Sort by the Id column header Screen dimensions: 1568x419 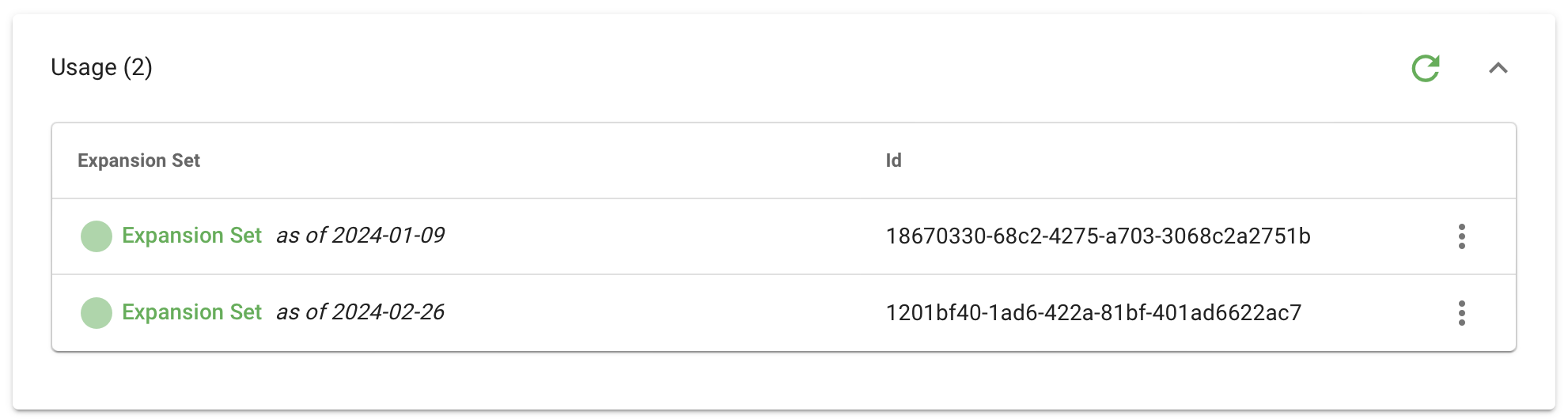point(893,160)
